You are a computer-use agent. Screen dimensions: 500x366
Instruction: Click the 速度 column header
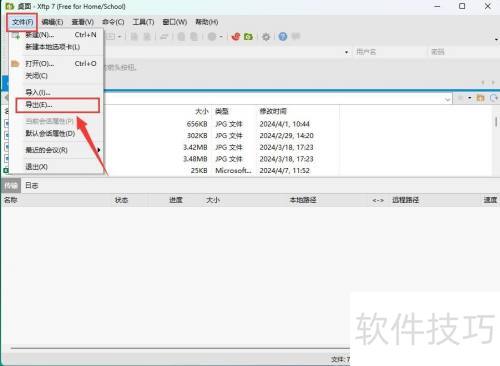(490, 200)
